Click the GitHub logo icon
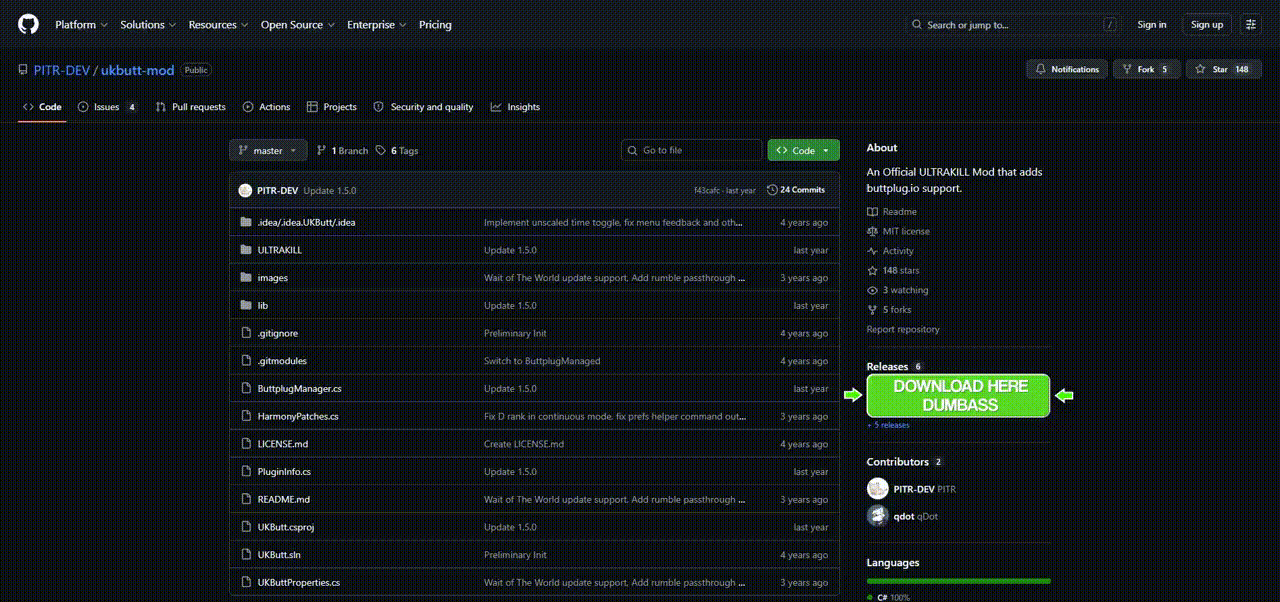The image size is (1280, 602). [x=28, y=24]
